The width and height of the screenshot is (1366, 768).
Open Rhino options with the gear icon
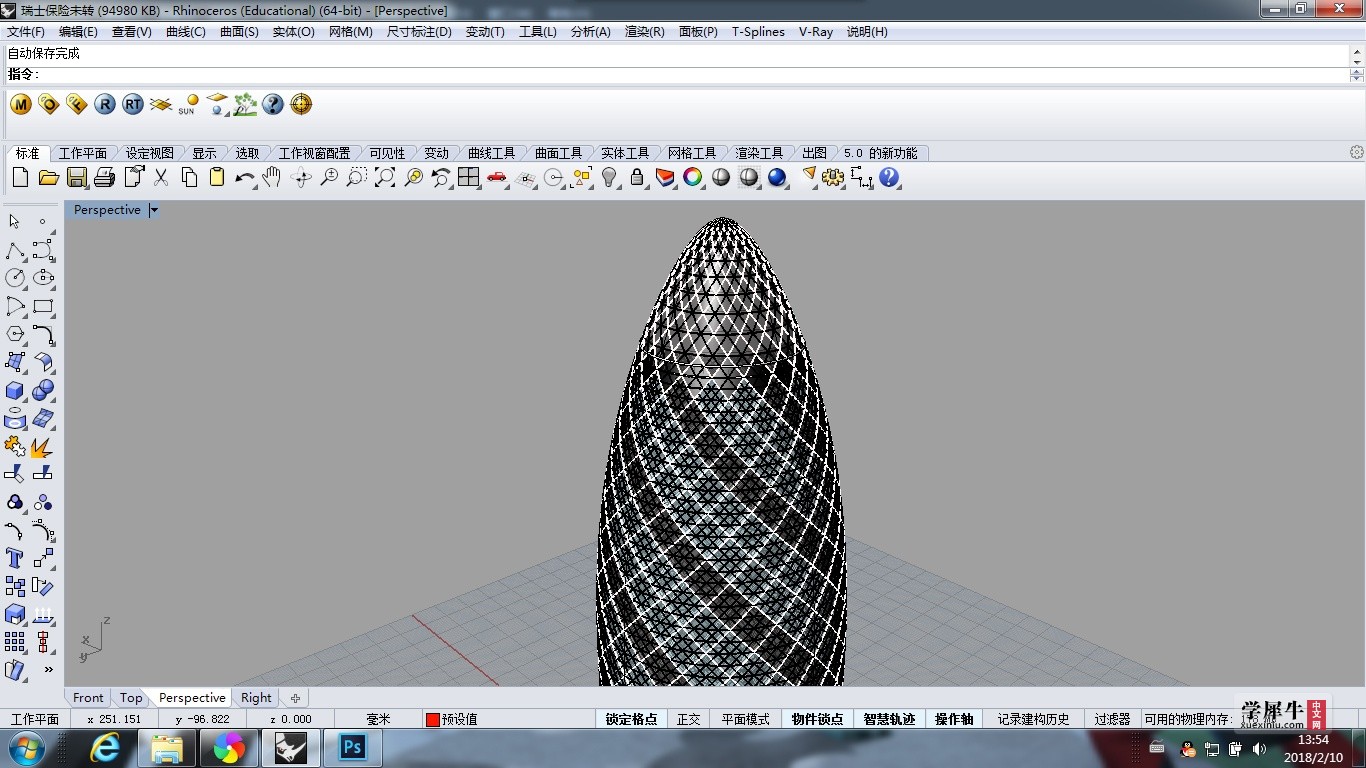833,178
